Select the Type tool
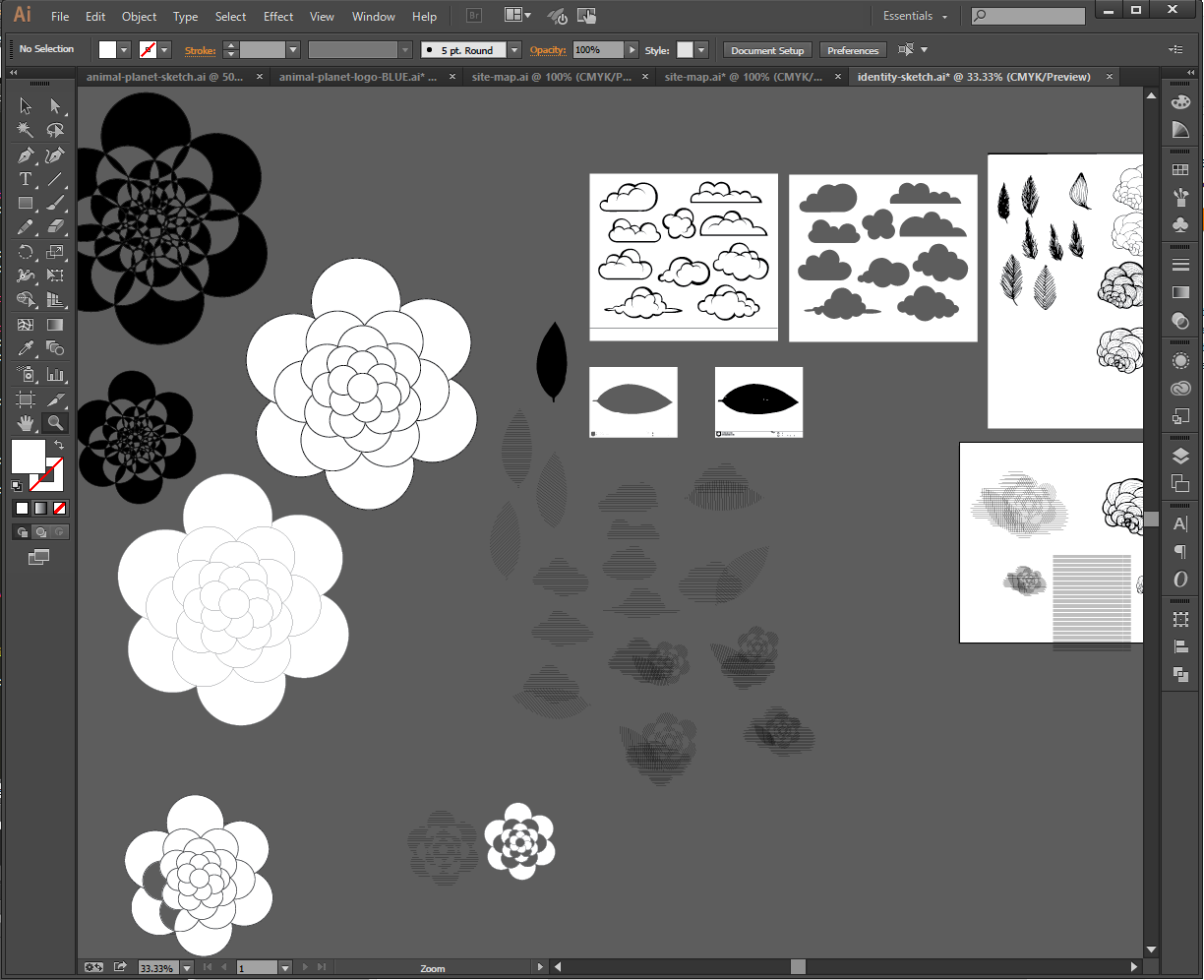This screenshot has width=1204, height=980. 26,179
